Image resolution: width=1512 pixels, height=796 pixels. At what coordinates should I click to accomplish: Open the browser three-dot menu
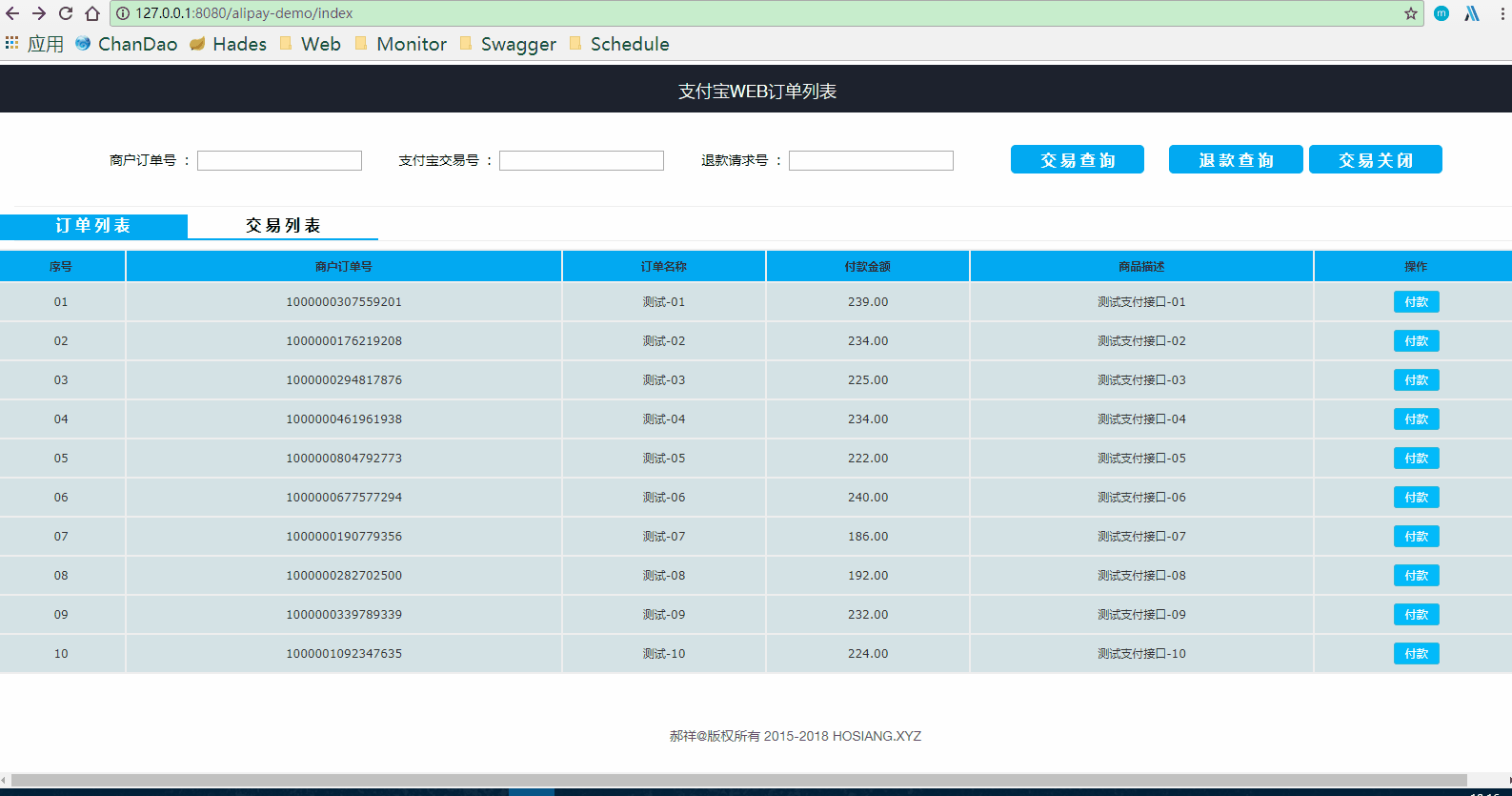[x=1502, y=13]
